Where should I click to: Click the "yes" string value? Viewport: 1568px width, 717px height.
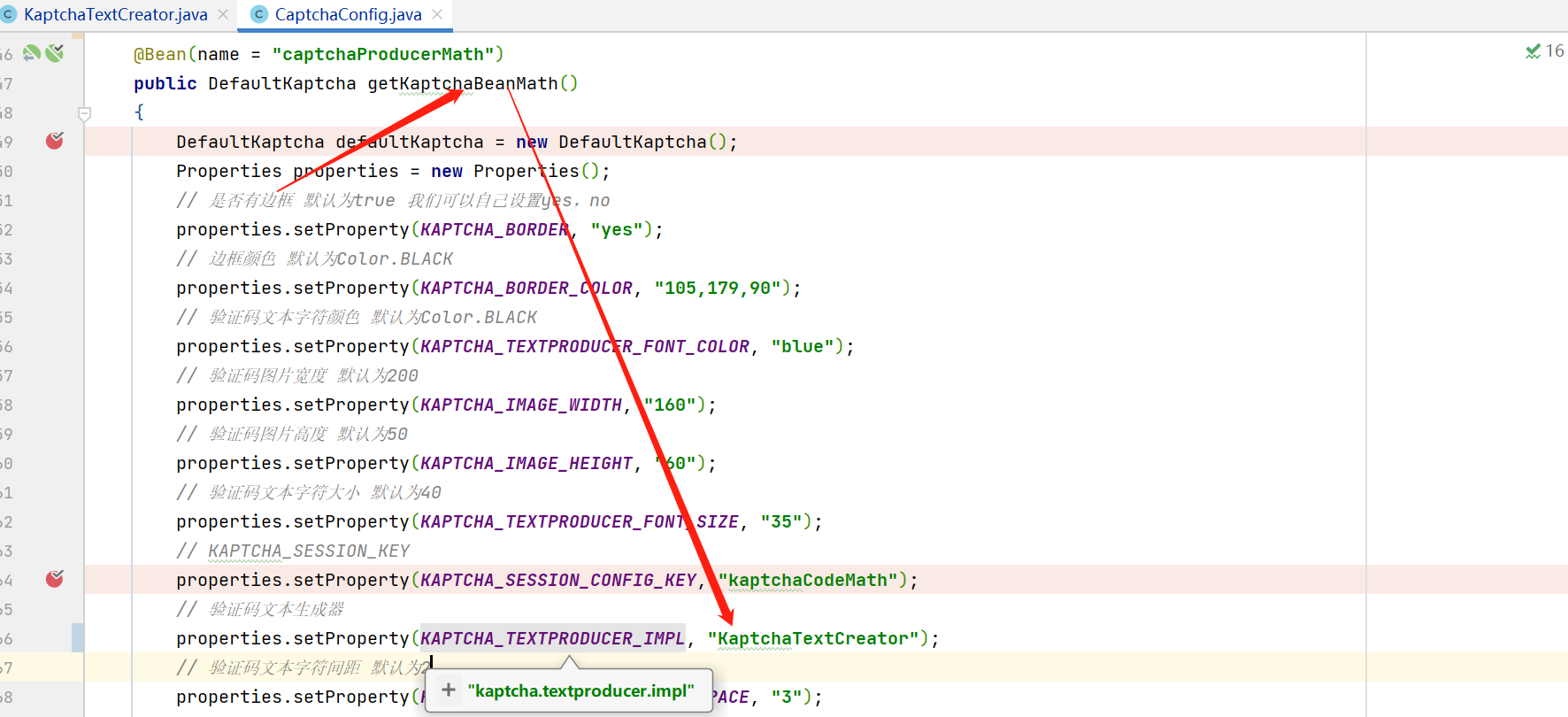[617, 229]
